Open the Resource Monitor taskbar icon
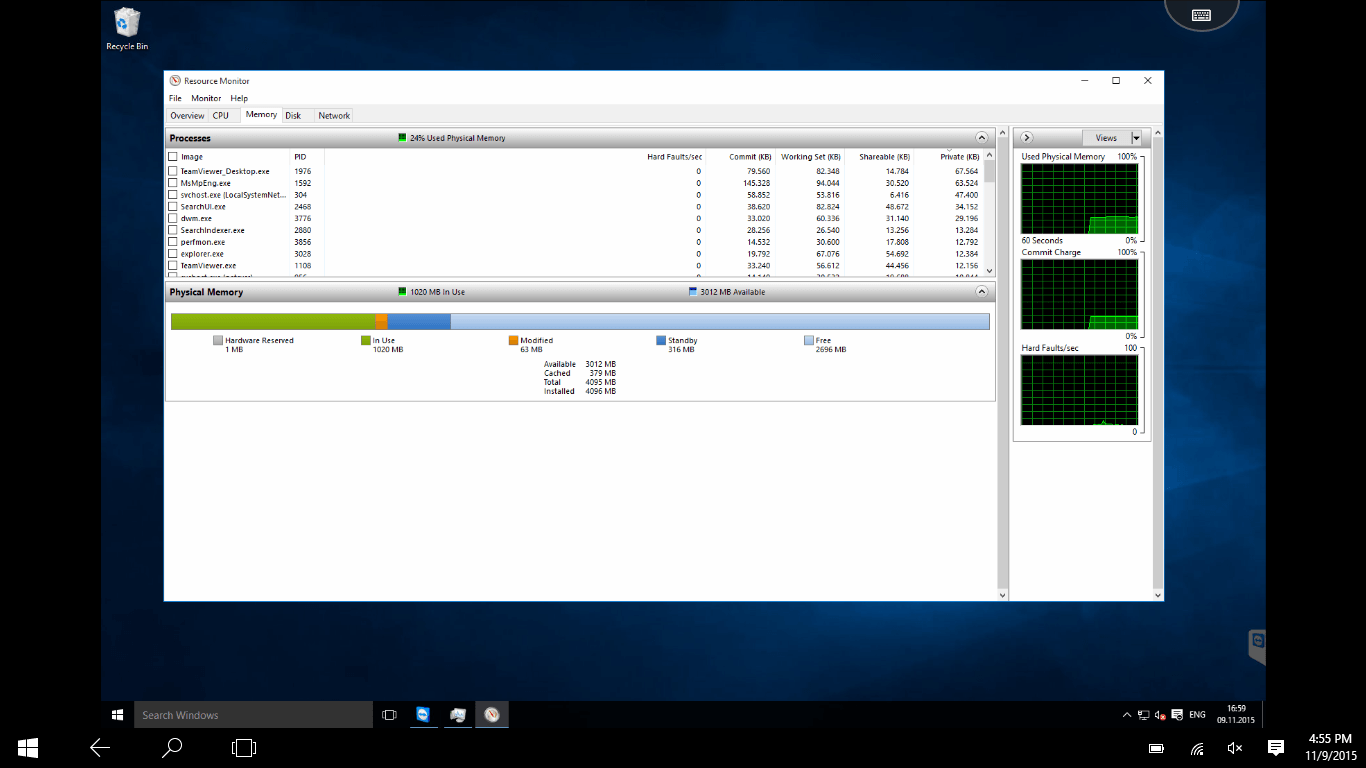Image resolution: width=1366 pixels, height=768 pixels. (491, 714)
